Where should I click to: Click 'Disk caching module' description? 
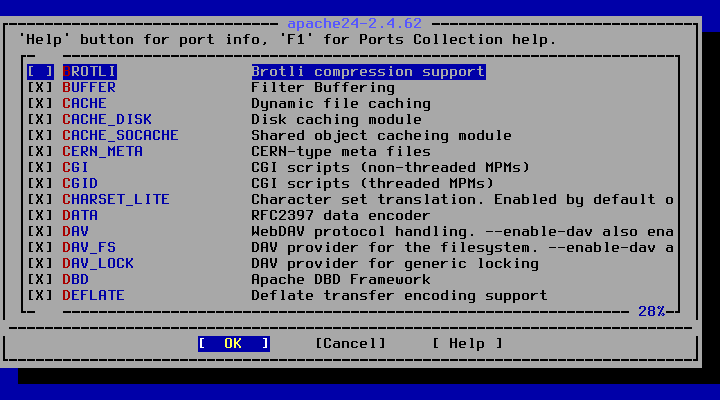pyautogui.click(x=337, y=120)
